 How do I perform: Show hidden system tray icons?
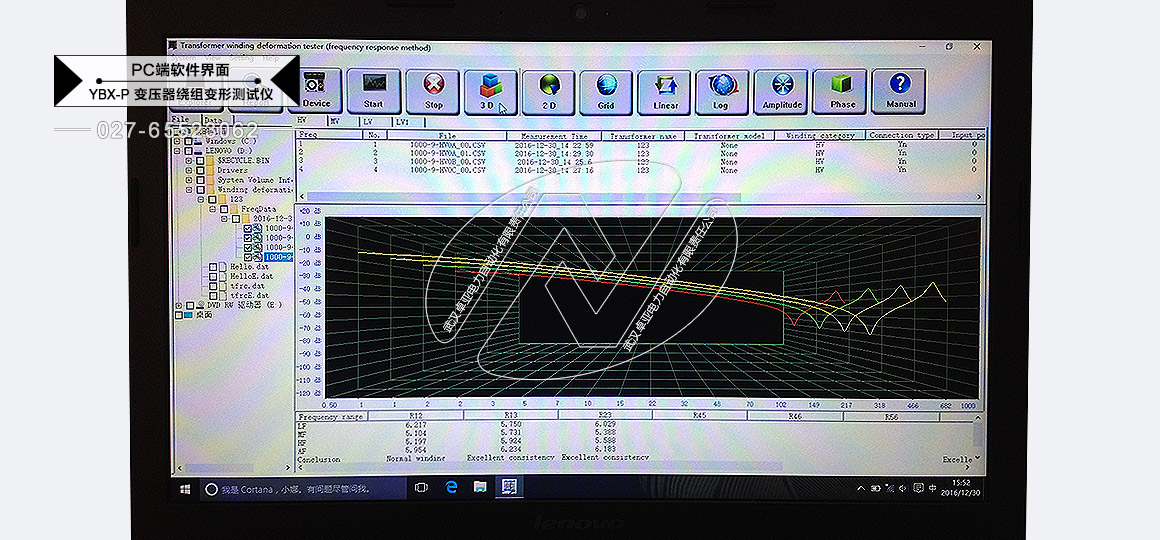point(861,488)
